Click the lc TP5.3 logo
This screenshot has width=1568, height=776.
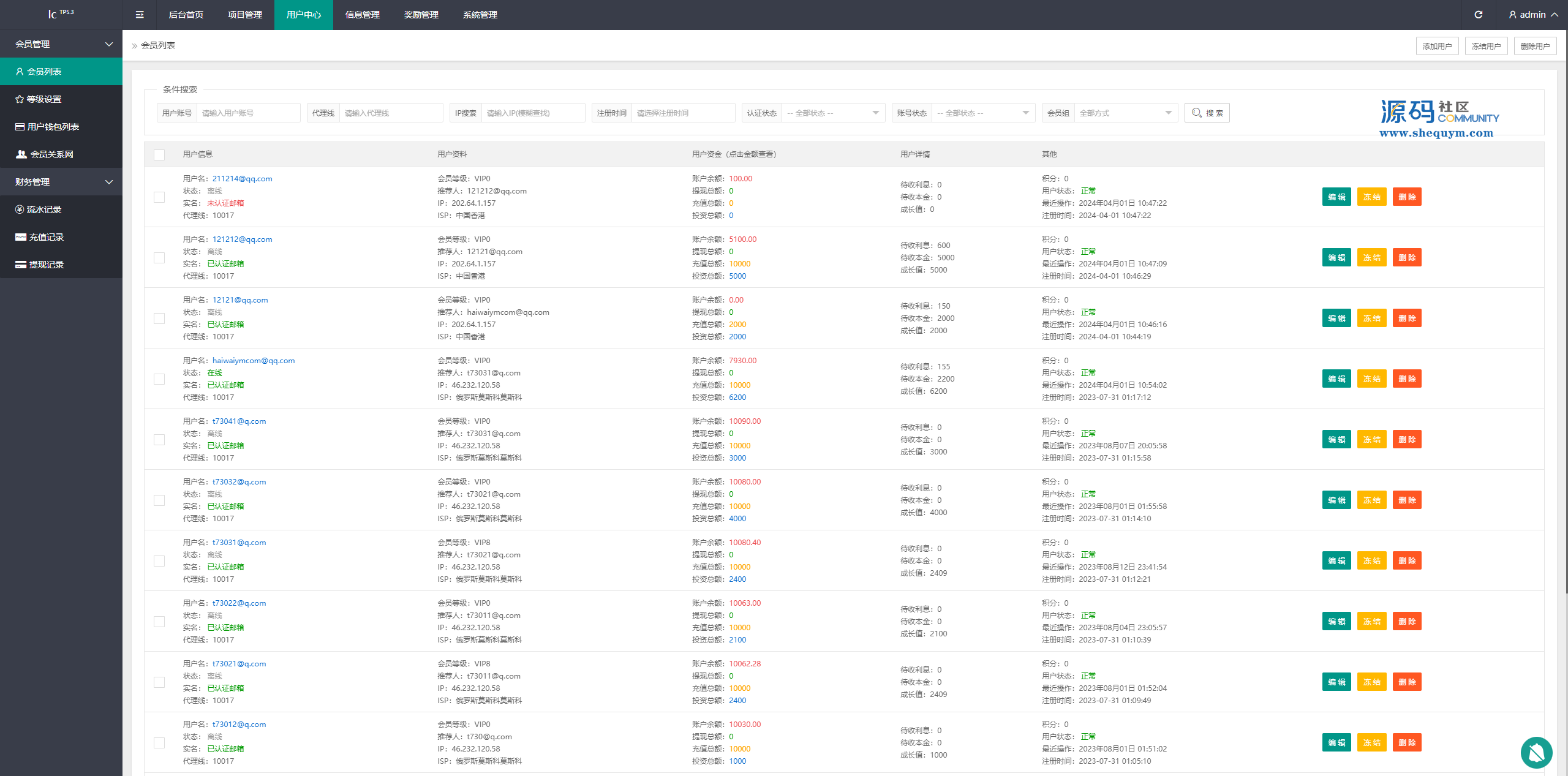pyautogui.click(x=61, y=13)
